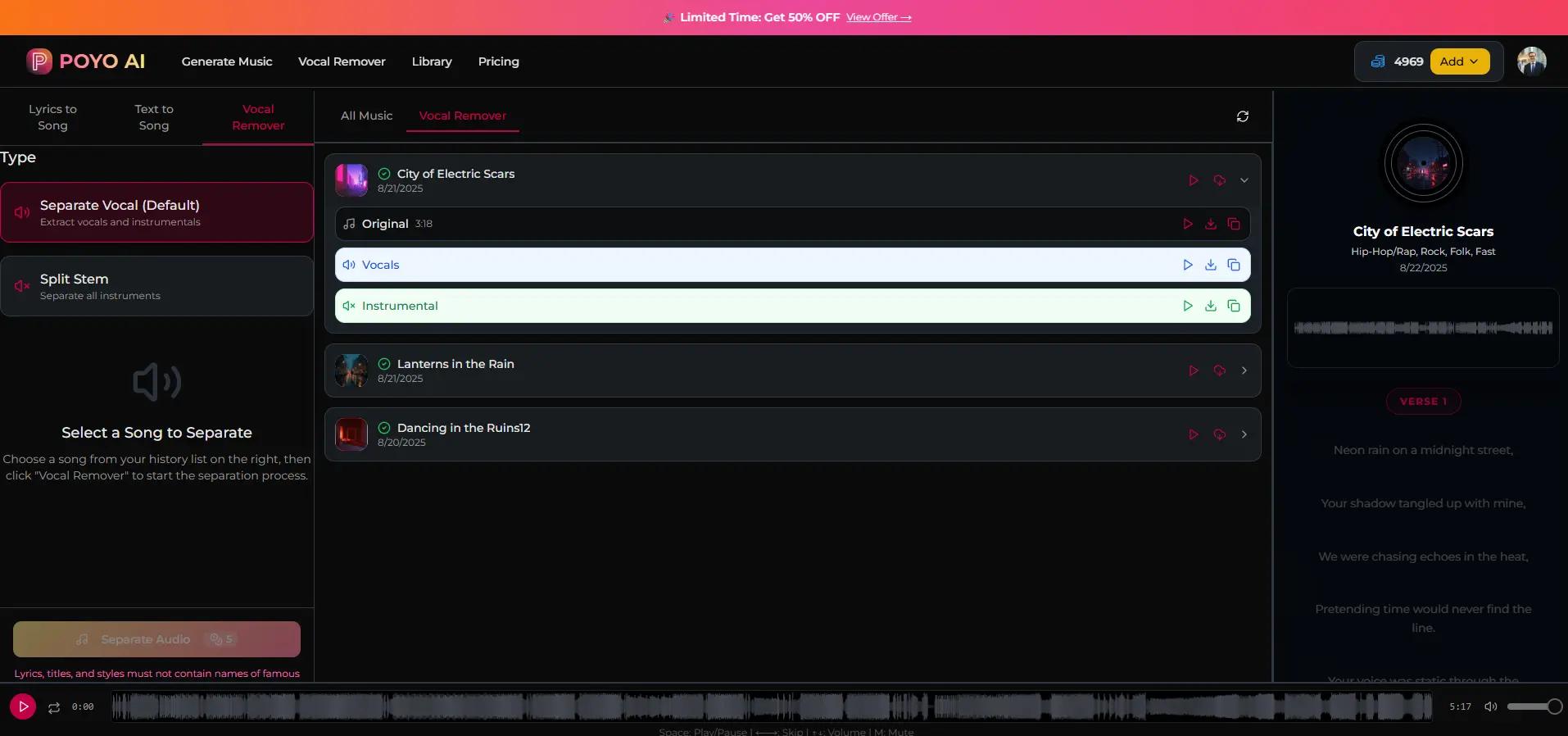This screenshot has width=1568, height=736.
Task: Select Separate Vocal (Default) type
Action: point(156,212)
